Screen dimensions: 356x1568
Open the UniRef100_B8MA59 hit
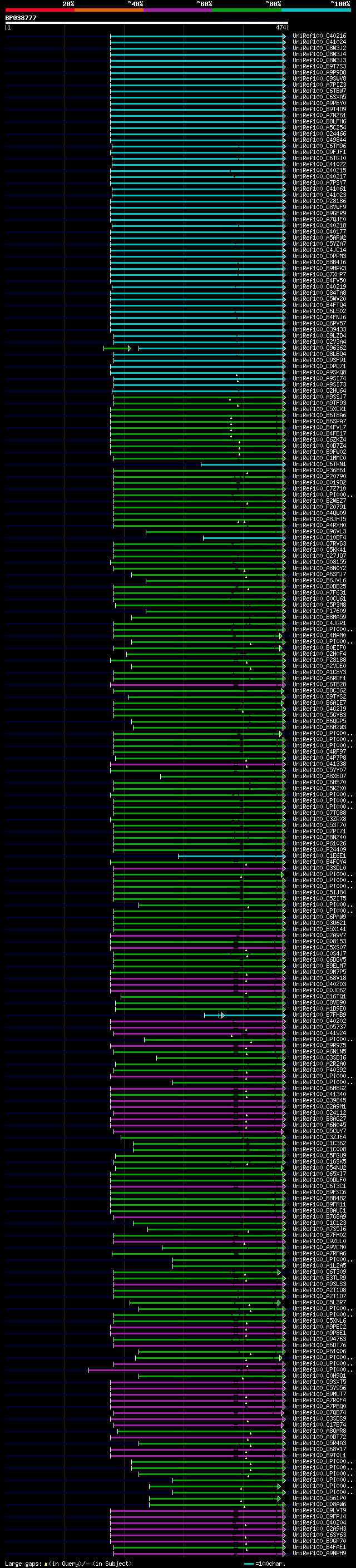pos(319,617)
